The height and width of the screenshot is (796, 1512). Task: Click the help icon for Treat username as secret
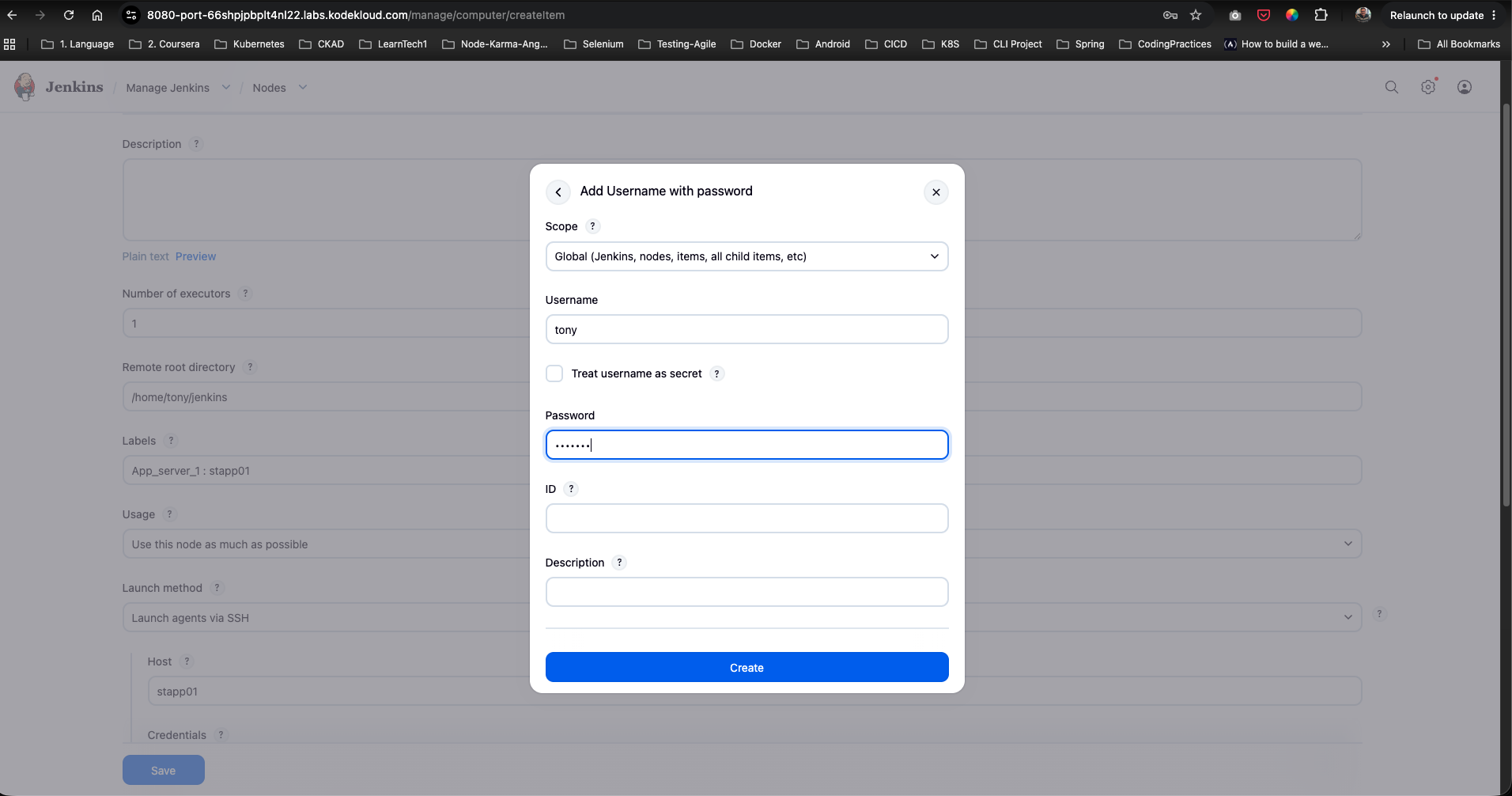[716, 373]
